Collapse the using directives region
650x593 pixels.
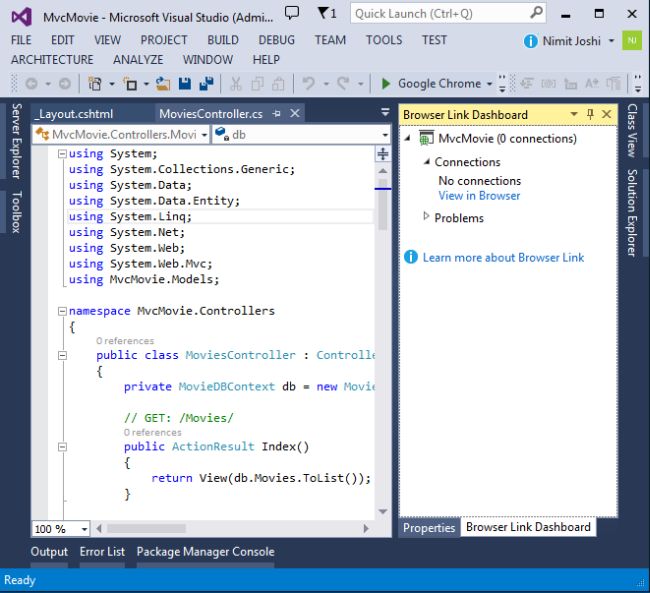tap(62, 154)
